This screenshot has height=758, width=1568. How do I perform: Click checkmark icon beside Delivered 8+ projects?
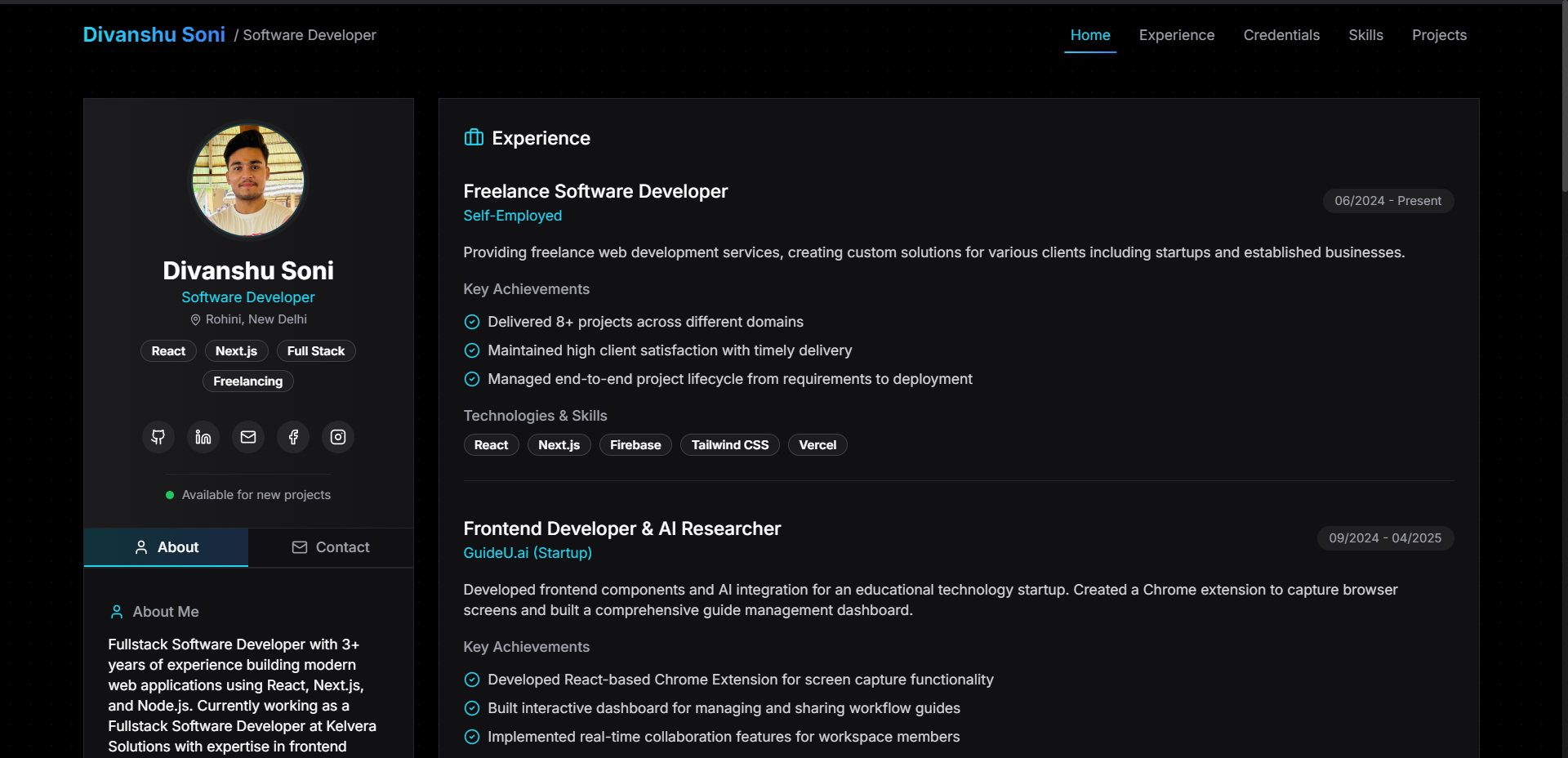[x=472, y=322]
